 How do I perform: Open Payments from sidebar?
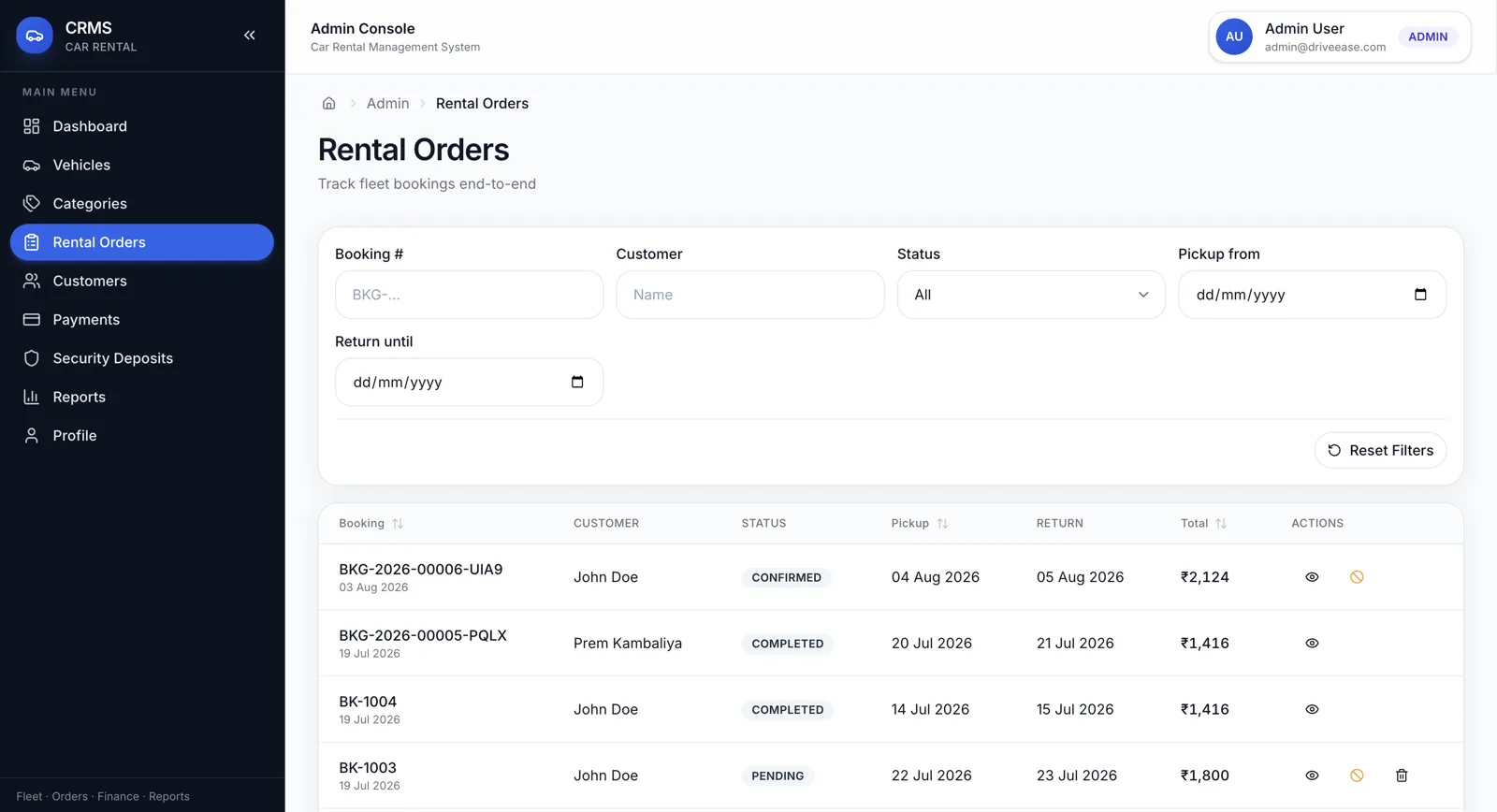click(142, 320)
